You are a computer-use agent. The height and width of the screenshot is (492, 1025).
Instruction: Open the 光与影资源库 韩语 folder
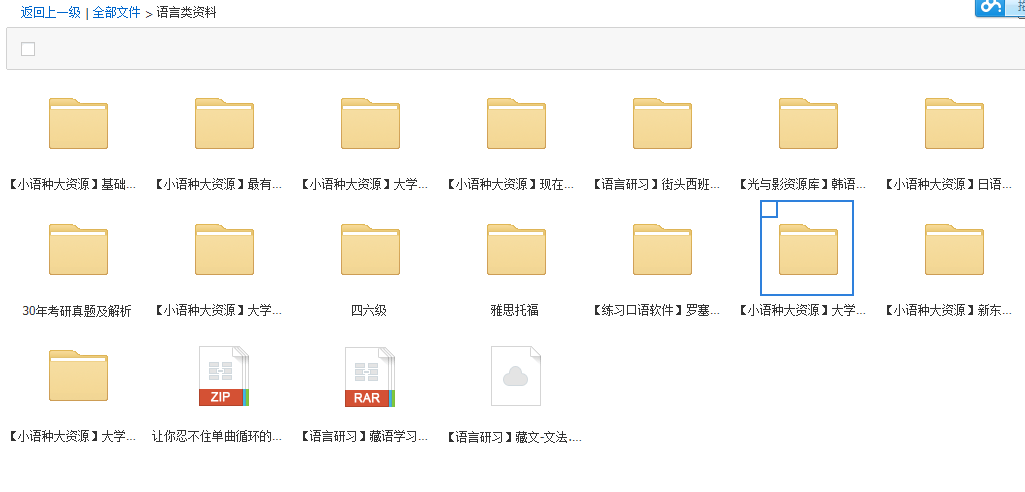pyautogui.click(x=808, y=123)
